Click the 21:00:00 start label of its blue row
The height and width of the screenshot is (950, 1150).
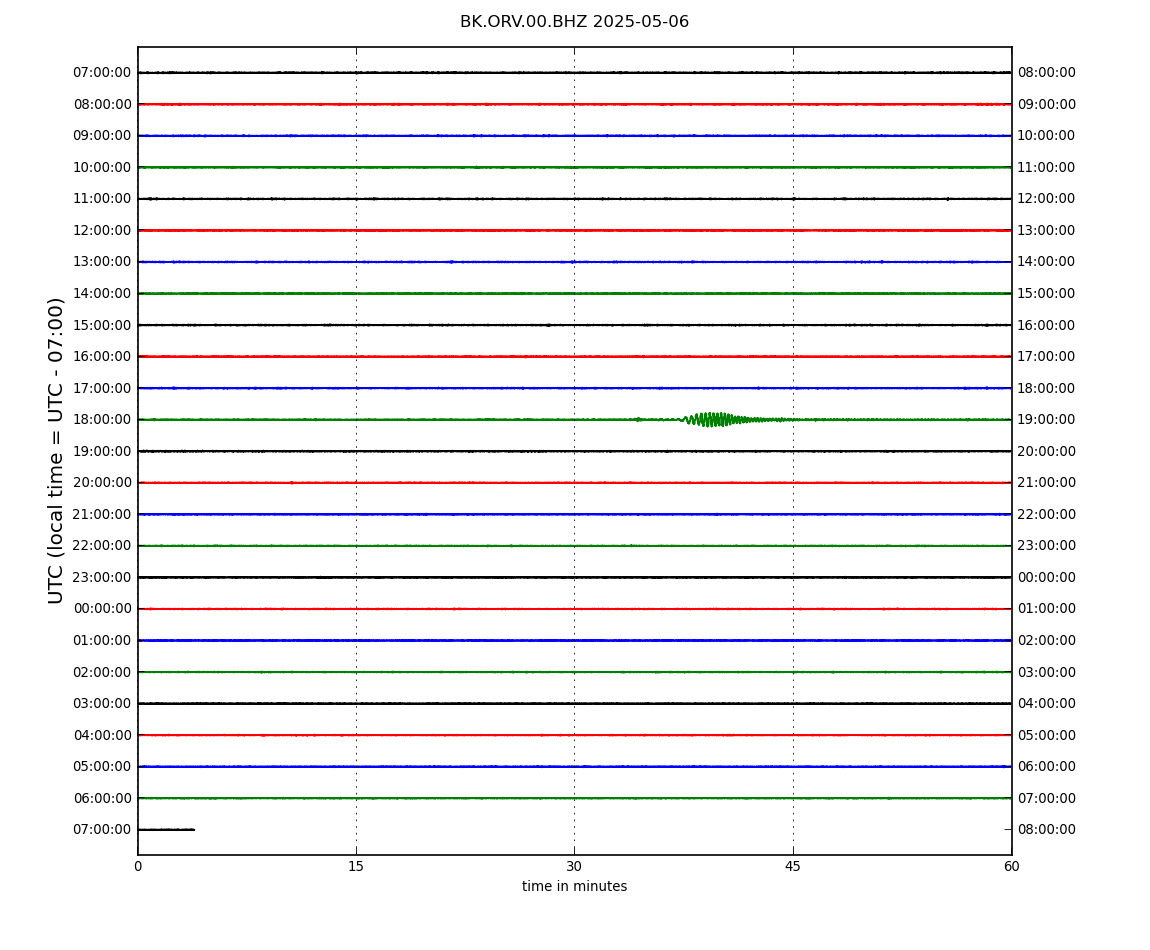pos(102,514)
